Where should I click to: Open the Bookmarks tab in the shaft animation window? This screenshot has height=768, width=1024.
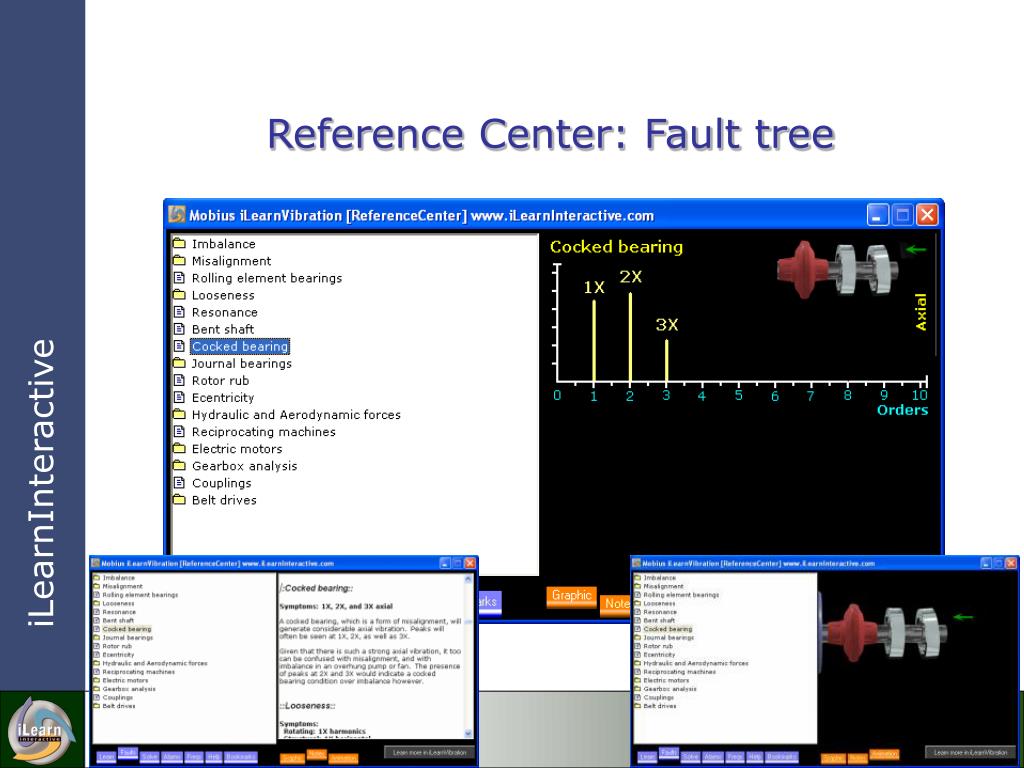click(x=781, y=757)
